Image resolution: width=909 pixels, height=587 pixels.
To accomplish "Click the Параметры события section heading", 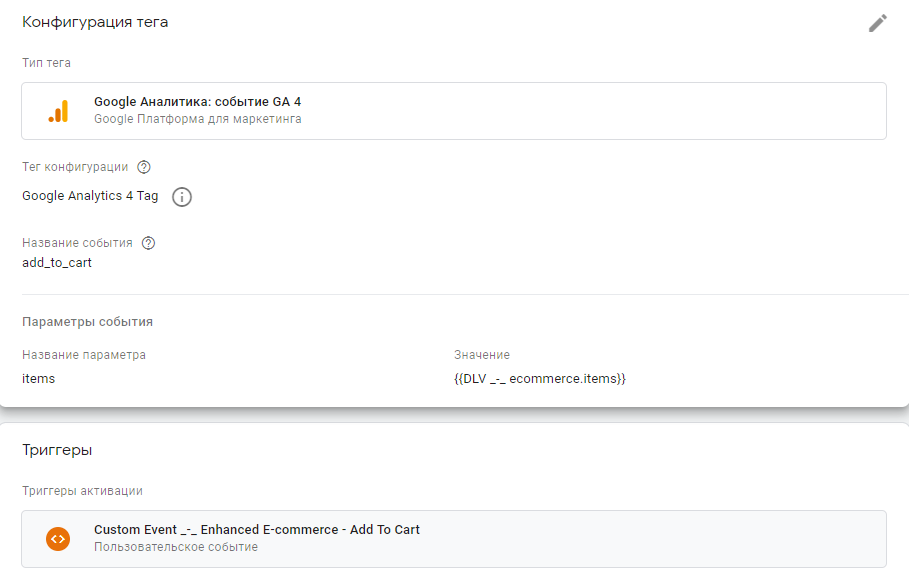I will pyautogui.click(x=87, y=322).
